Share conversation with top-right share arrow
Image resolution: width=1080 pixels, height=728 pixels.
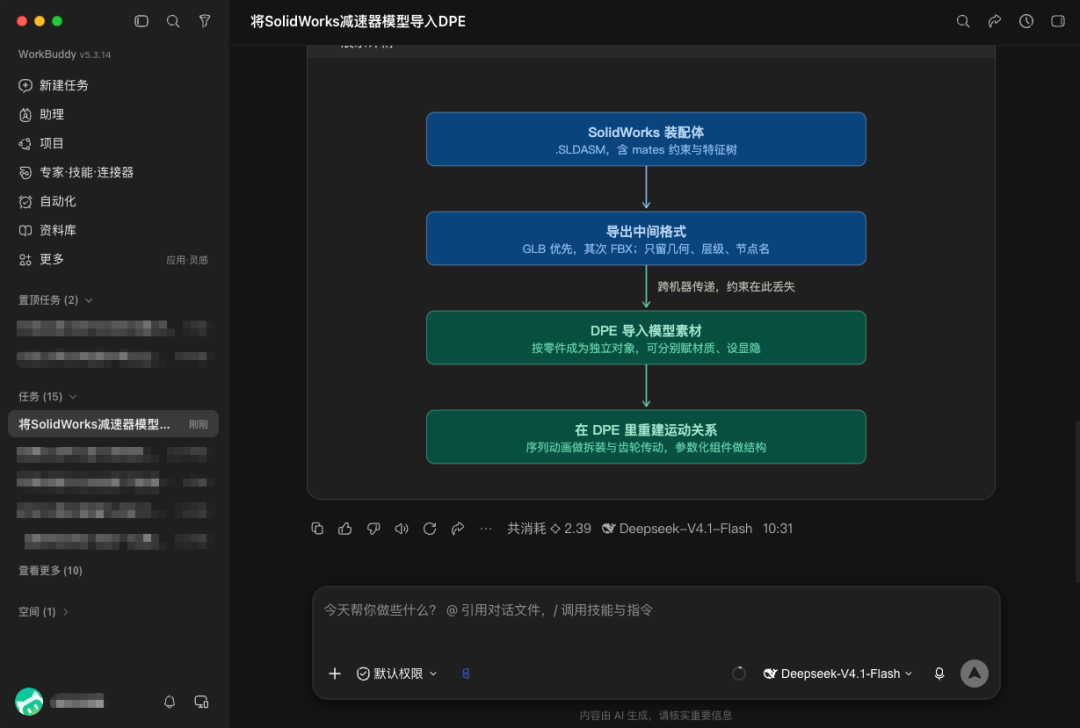[995, 21]
